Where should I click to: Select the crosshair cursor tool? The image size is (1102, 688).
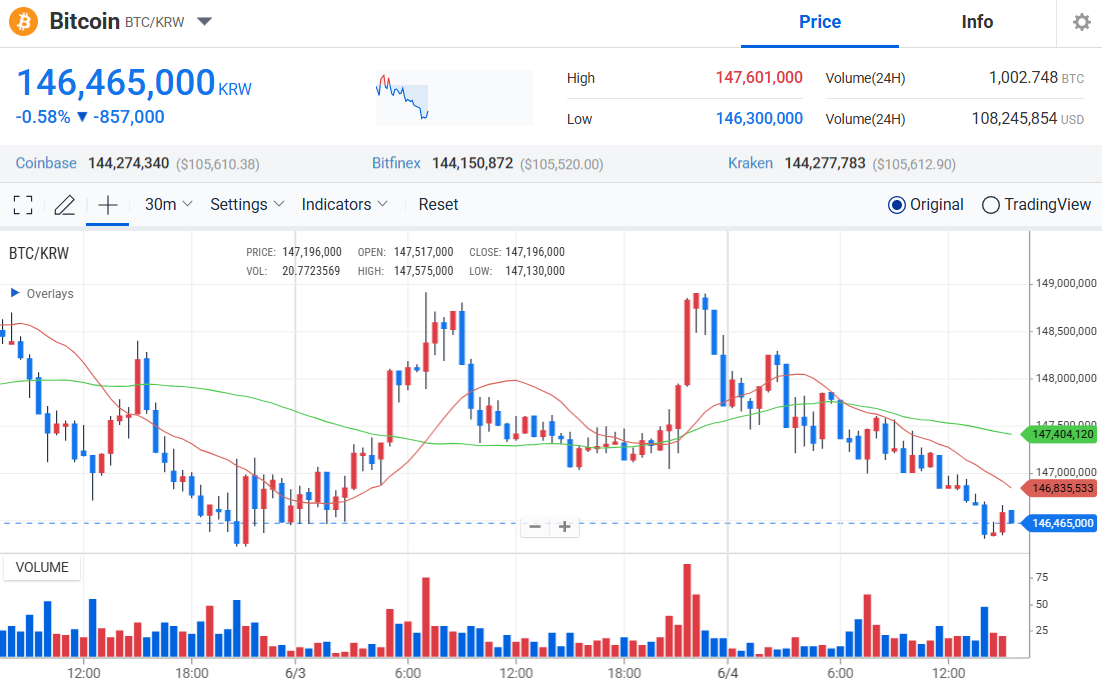[107, 205]
